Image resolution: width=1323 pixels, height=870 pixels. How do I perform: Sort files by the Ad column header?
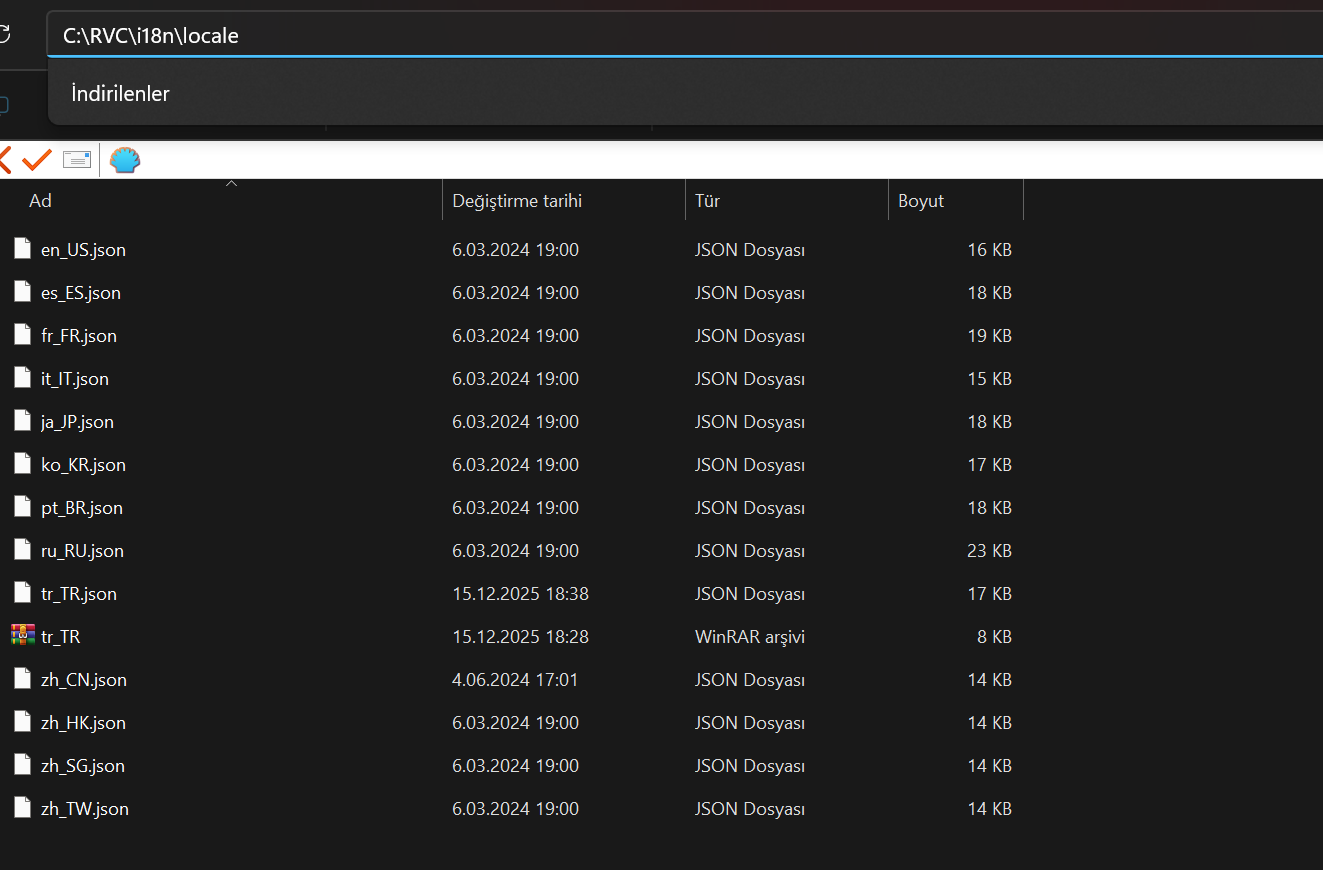pyautogui.click(x=40, y=201)
